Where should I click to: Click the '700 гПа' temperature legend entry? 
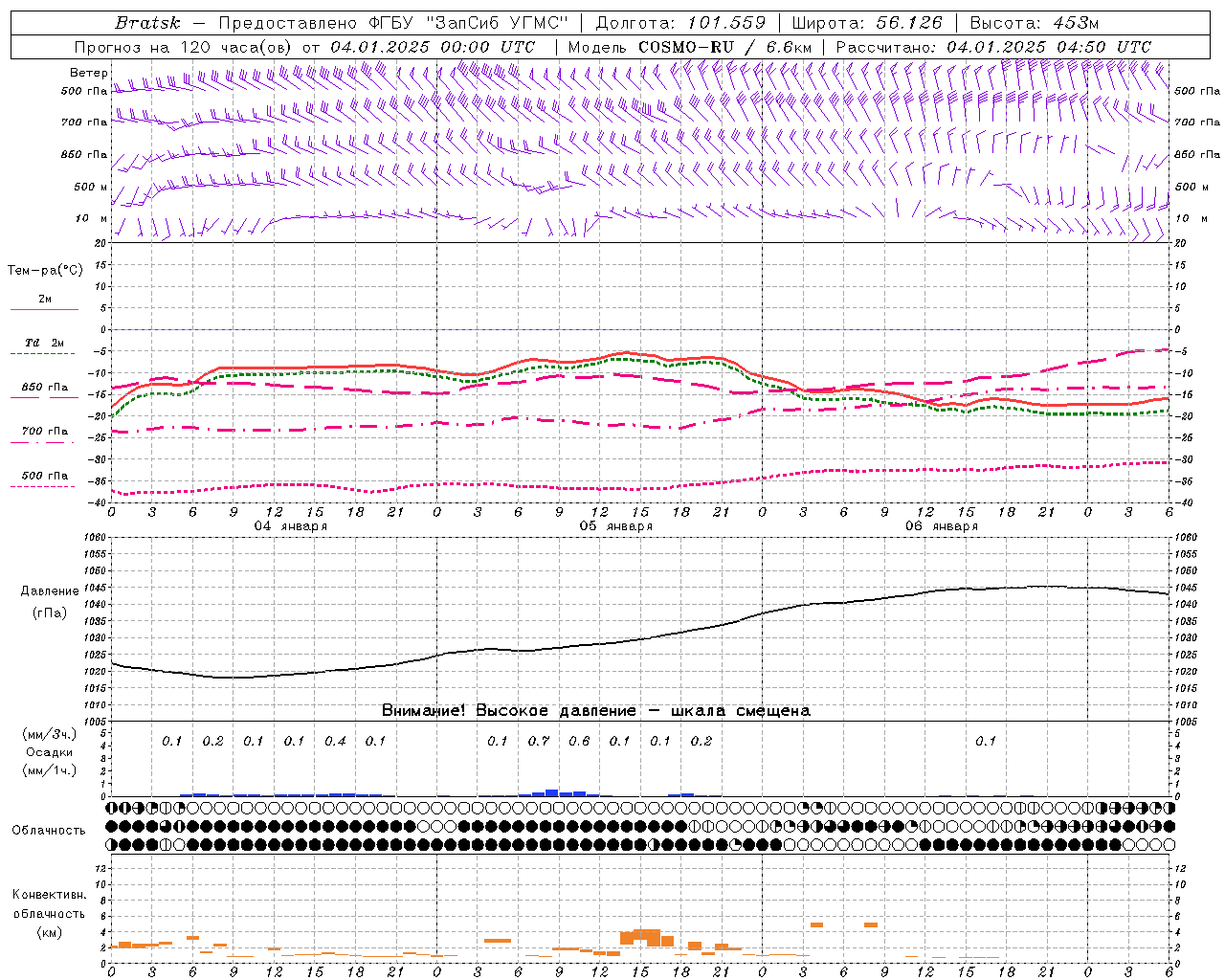coord(45,432)
